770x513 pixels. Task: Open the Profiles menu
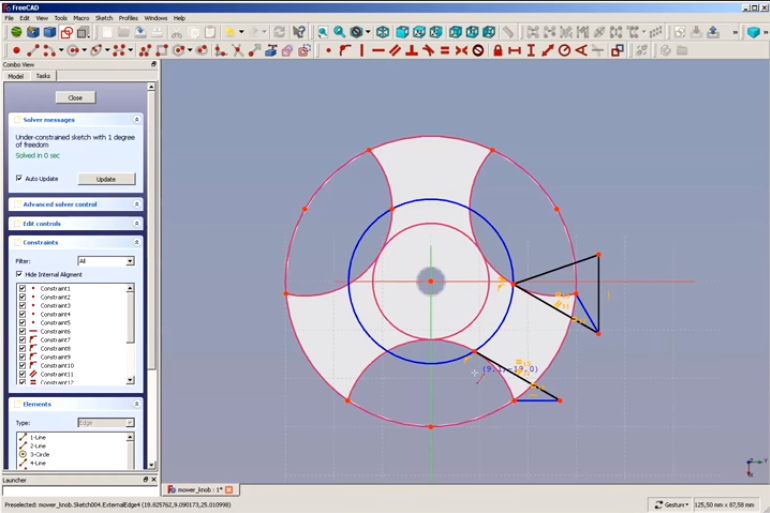pyautogui.click(x=128, y=18)
